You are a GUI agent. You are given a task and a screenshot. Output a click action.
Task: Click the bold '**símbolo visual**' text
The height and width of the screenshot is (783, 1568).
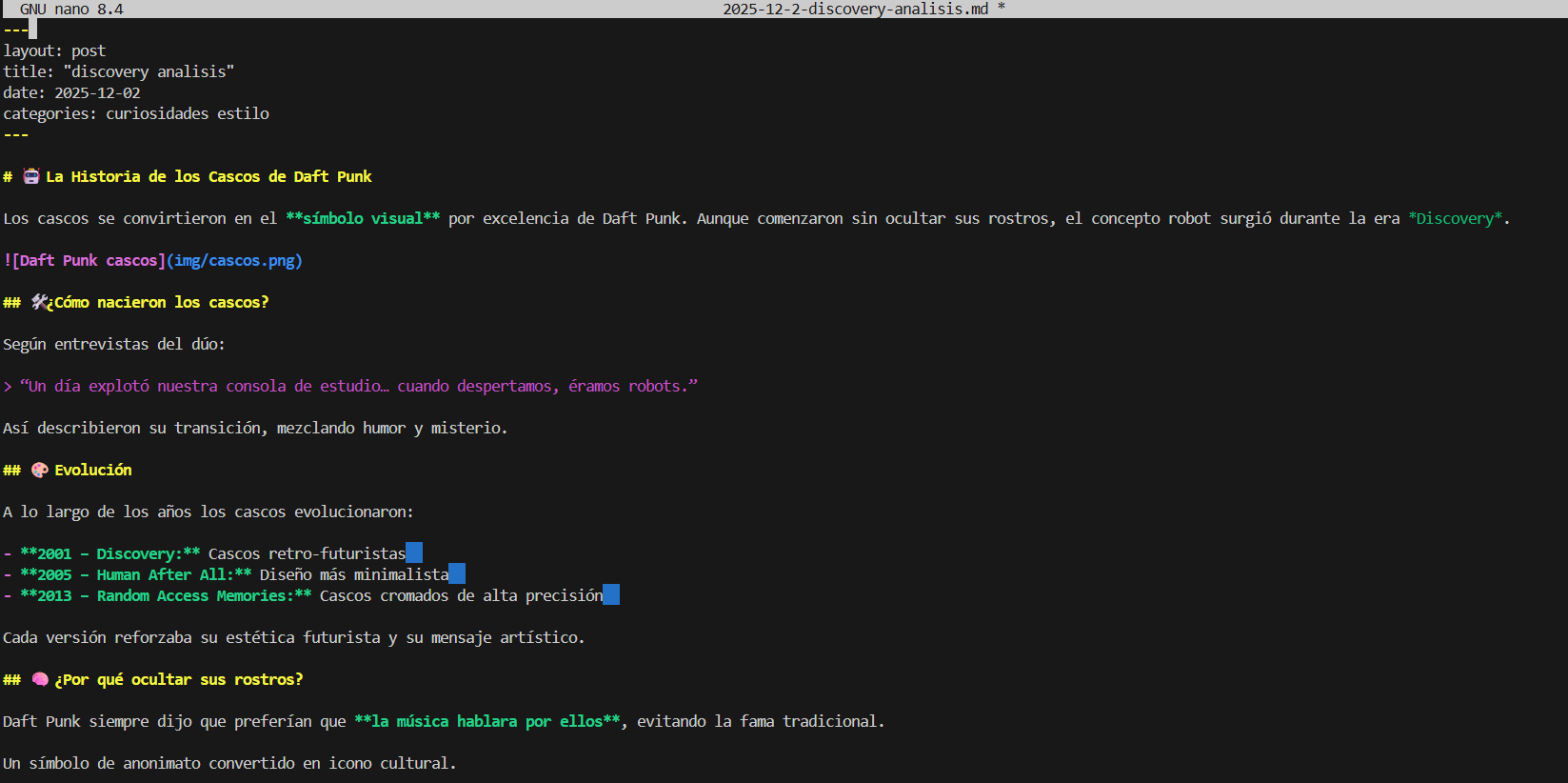pos(363,218)
